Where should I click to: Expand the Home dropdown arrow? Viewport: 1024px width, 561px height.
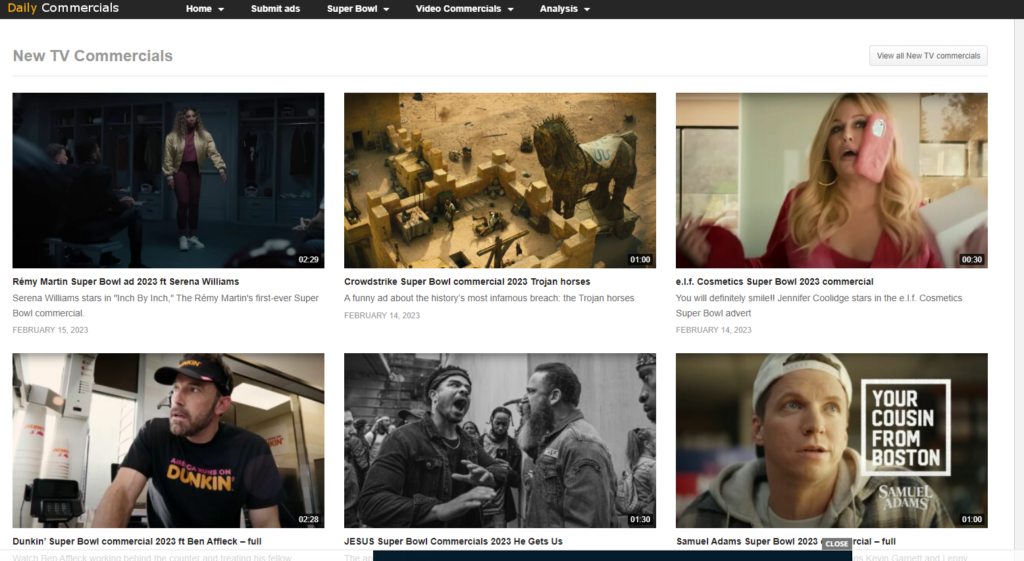click(x=221, y=9)
